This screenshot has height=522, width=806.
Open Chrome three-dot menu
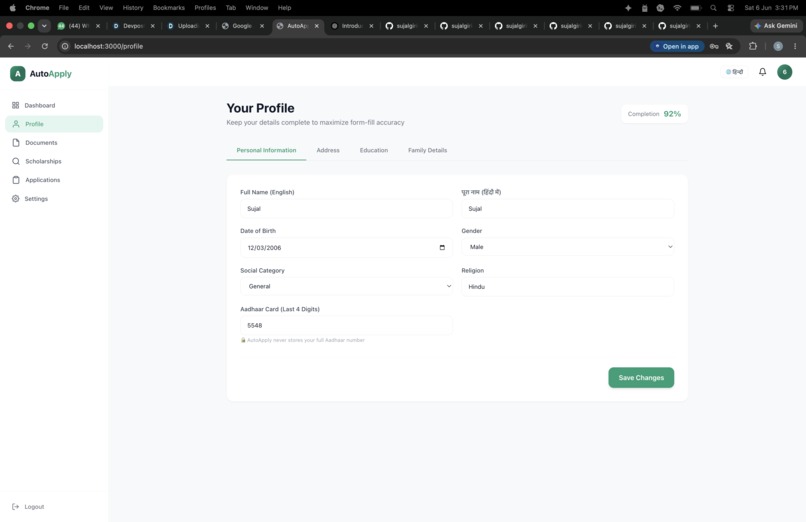795,46
